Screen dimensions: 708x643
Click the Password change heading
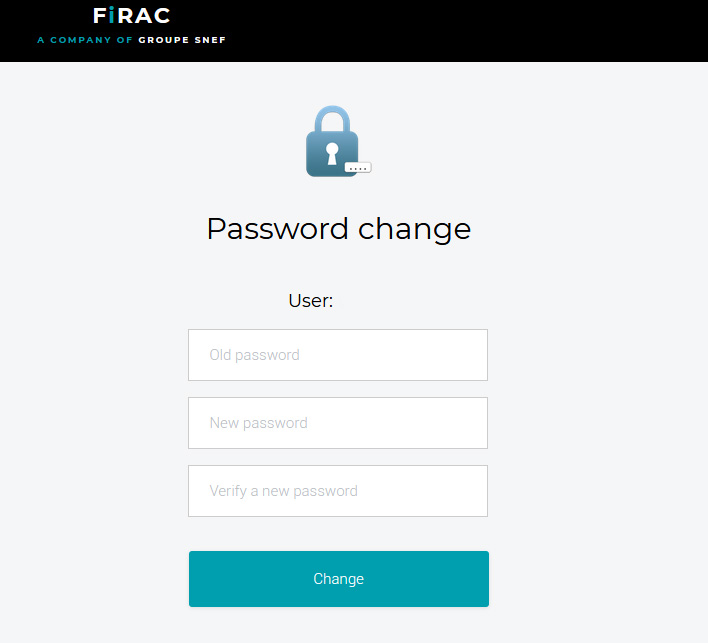click(338, 229)
